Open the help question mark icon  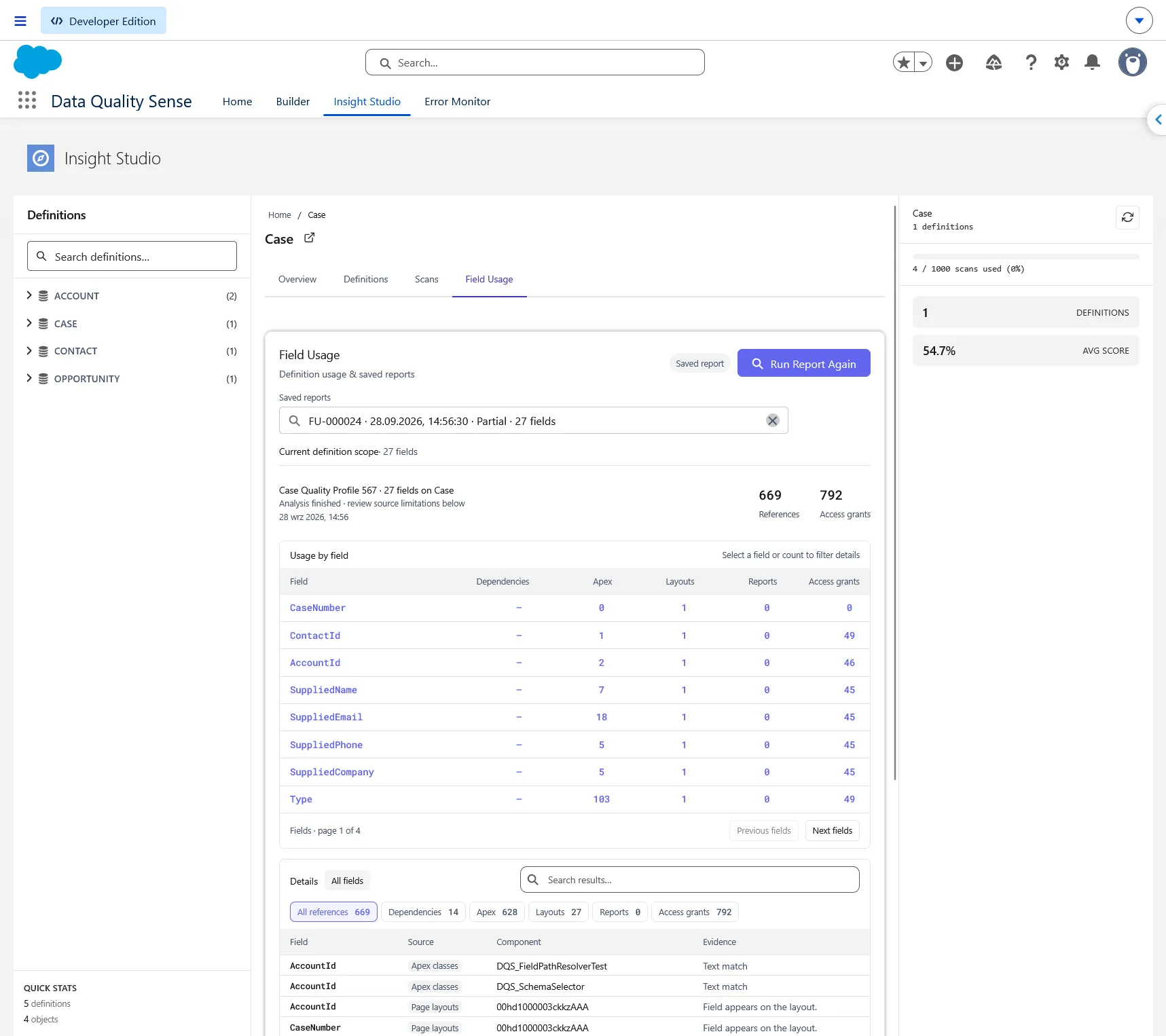(x=1031, y=62)
